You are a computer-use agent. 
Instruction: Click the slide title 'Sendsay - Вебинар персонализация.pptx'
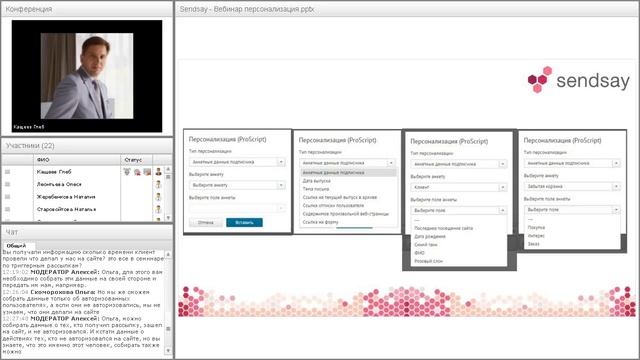pyautogui.click(x=247, y=9)
